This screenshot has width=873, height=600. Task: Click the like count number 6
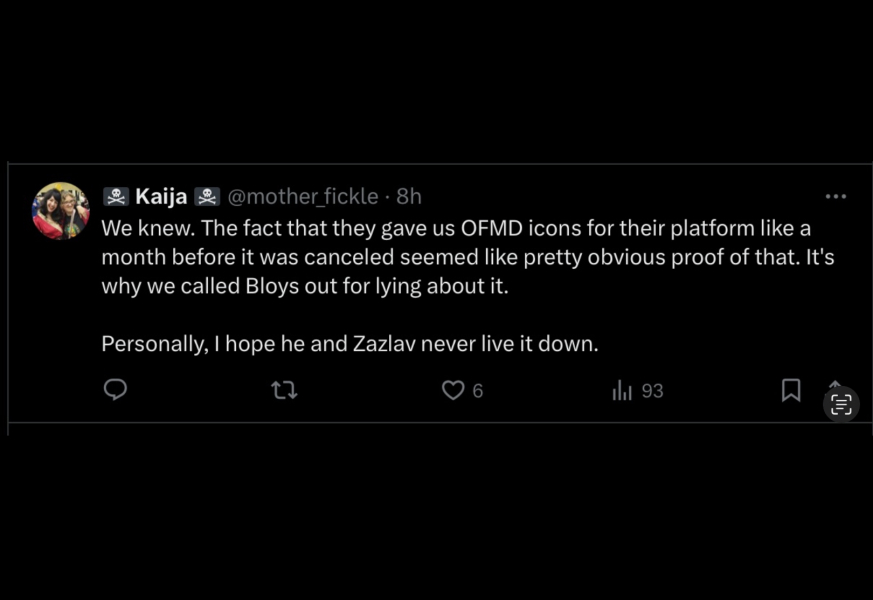[x=478, y=391]
